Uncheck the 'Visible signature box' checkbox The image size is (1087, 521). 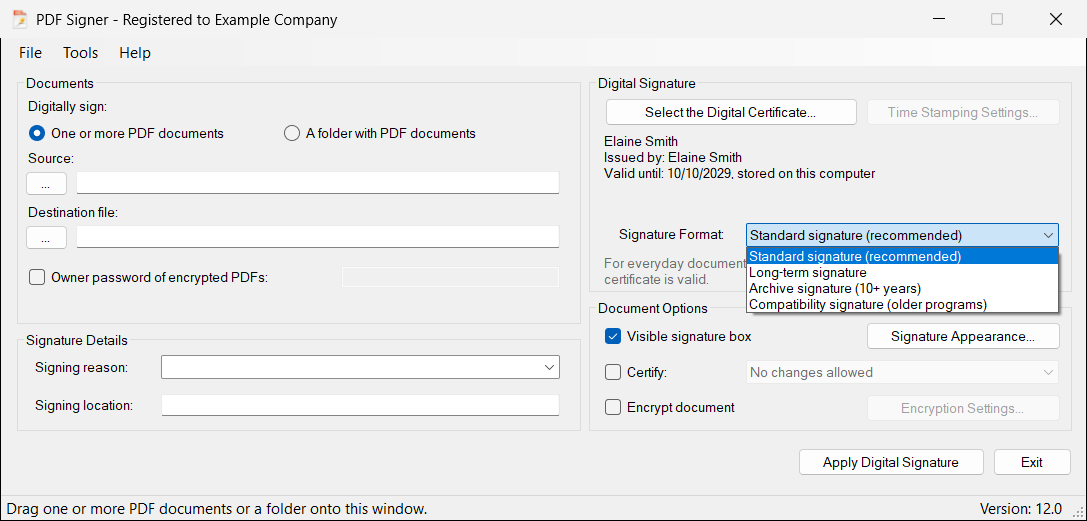(613, 337)
